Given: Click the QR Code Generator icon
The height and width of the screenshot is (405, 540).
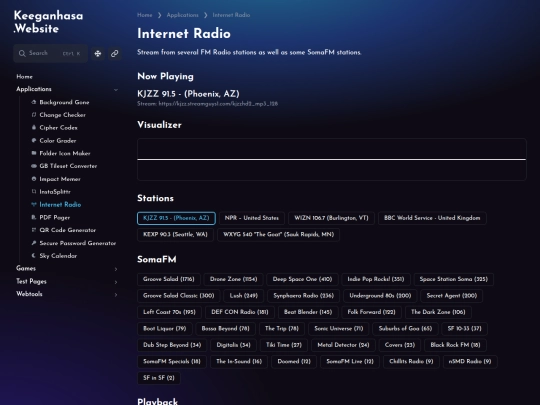Looking at the screenshot, I should (34, 230).
